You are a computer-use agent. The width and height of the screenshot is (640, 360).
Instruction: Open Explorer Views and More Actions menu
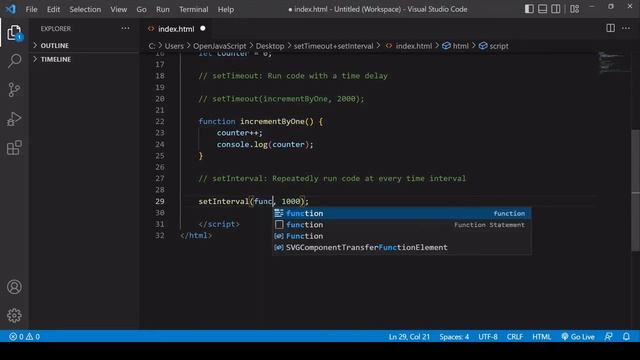point(125,28)
